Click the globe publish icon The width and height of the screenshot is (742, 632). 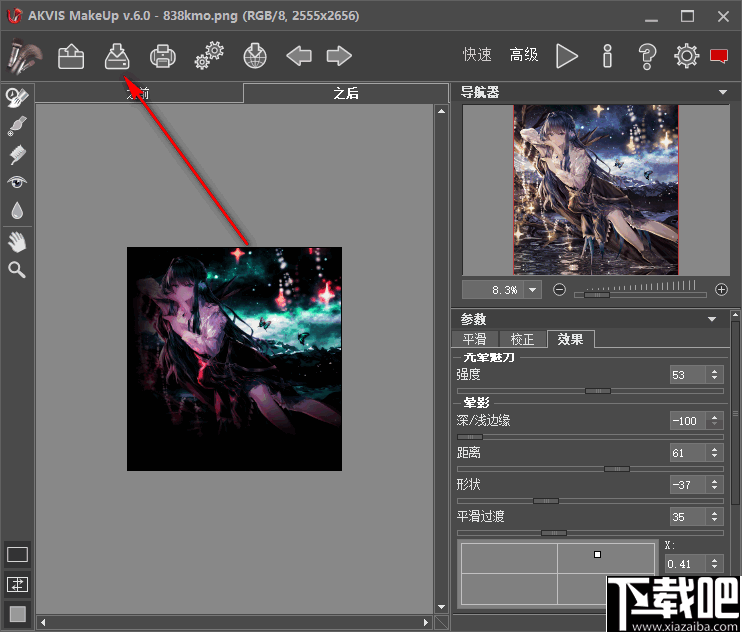pyautogui.click(x=255, y=56)
